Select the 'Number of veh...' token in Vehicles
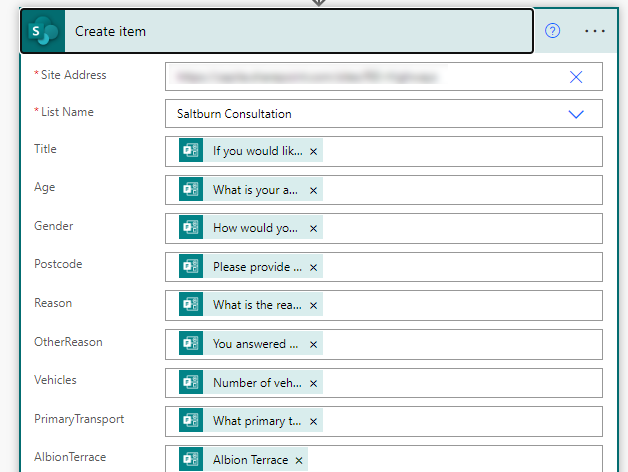Image resolution: width=628 pixels, height=472 pixels. click(x=256, y=383)
